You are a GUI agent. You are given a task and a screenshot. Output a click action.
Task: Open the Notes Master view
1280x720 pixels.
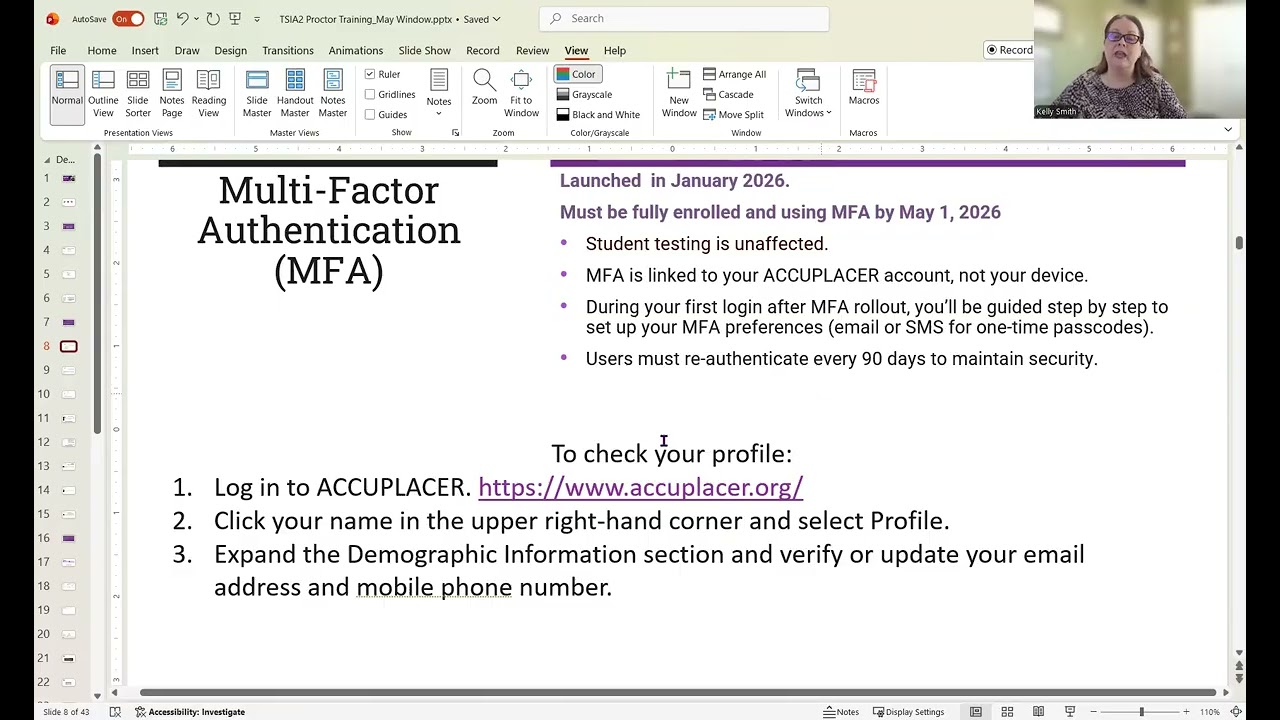(333, 92)
